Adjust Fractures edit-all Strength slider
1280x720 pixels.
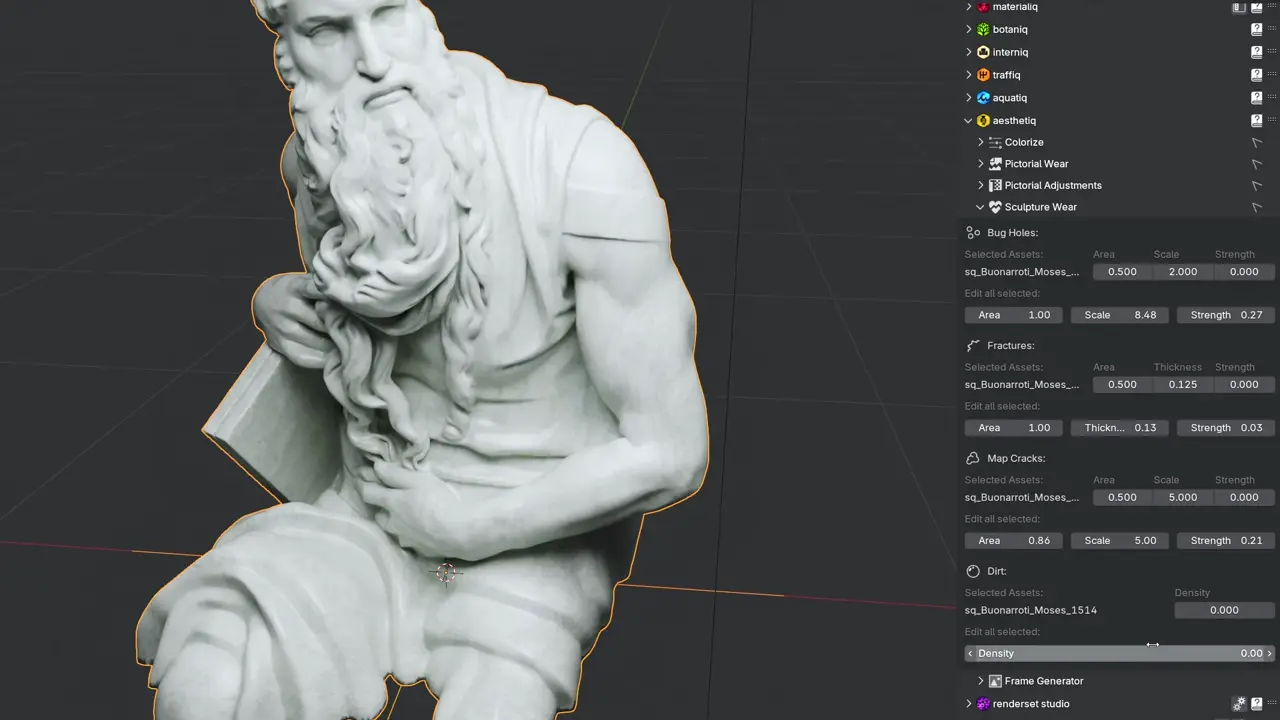[x=1226, y=428]
